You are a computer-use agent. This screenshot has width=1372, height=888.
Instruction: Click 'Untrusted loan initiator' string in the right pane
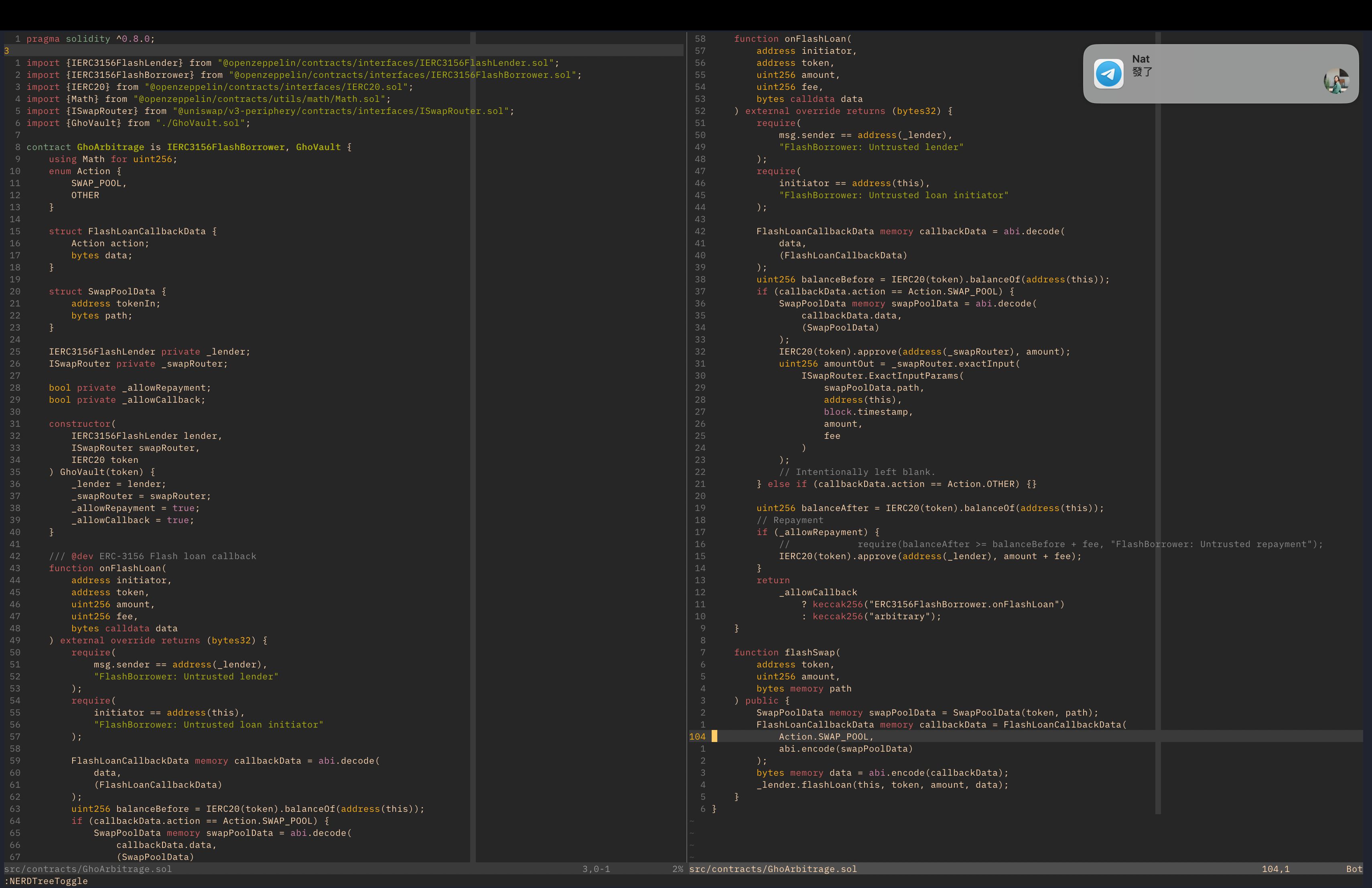coord(893,195)
